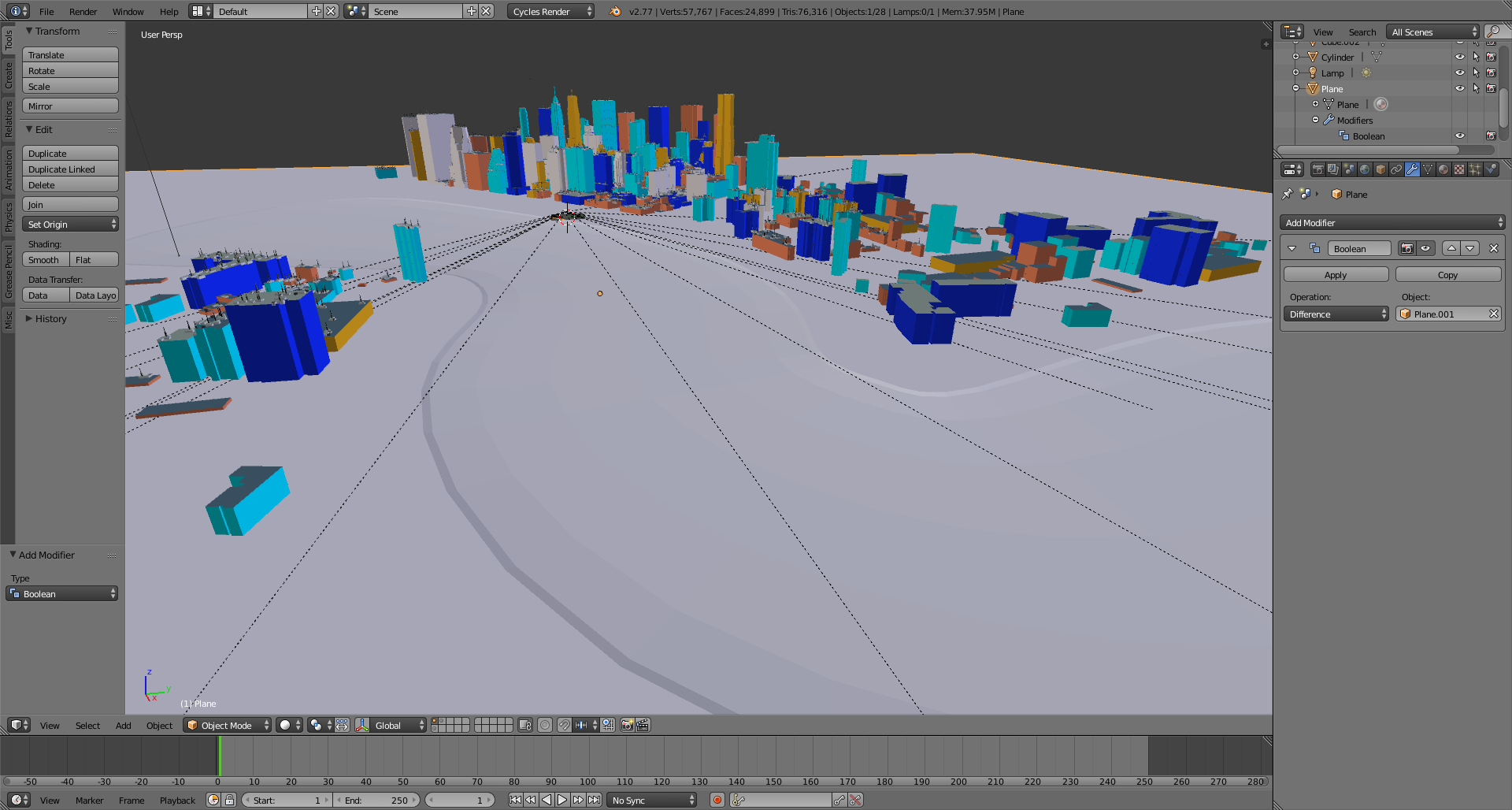Open the All Scenes outliner filter dropdown
This screenshot has width=1512, height=810.
click(x=1432, y=32)
